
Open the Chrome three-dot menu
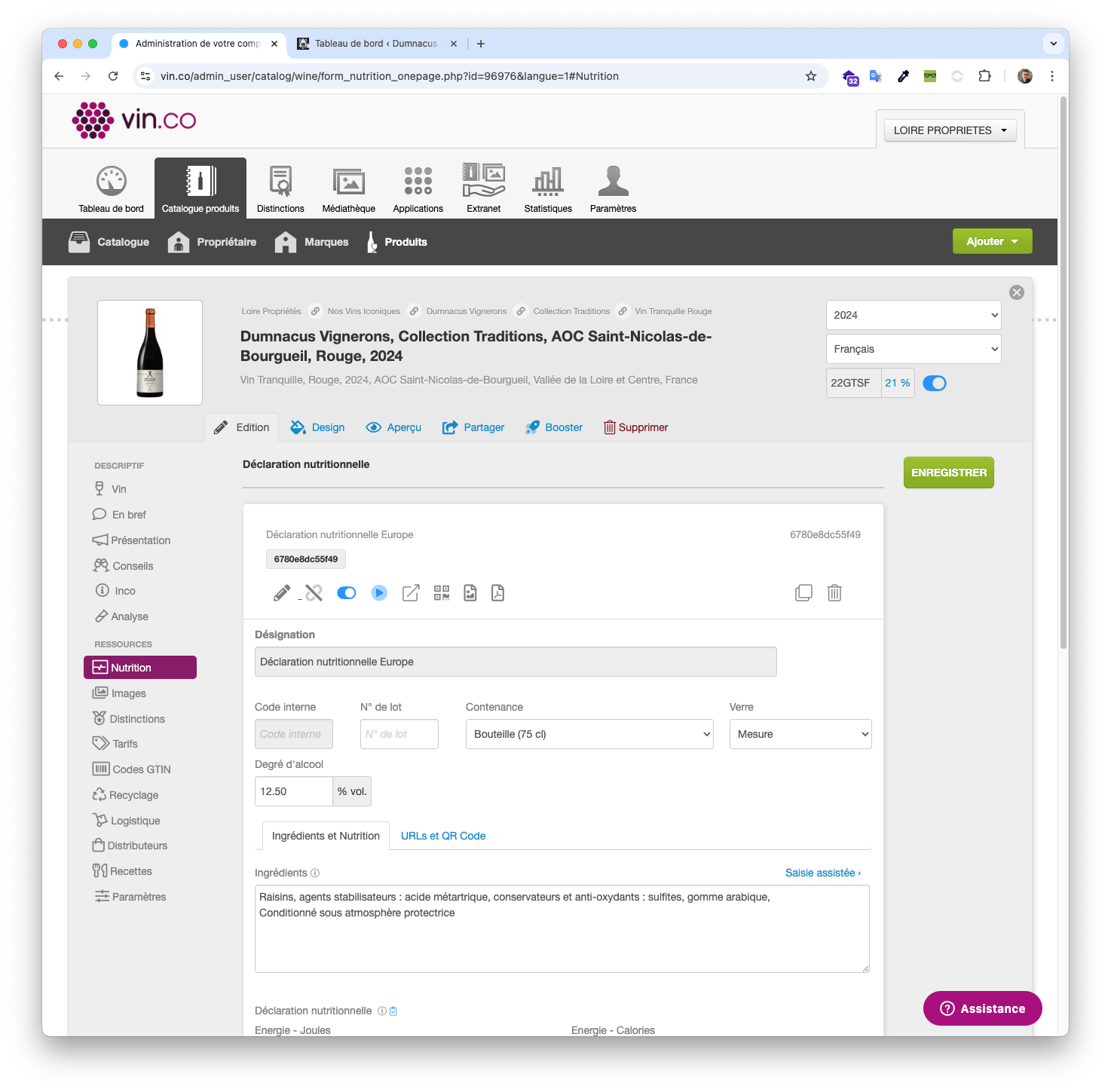tap(1052, 76)
